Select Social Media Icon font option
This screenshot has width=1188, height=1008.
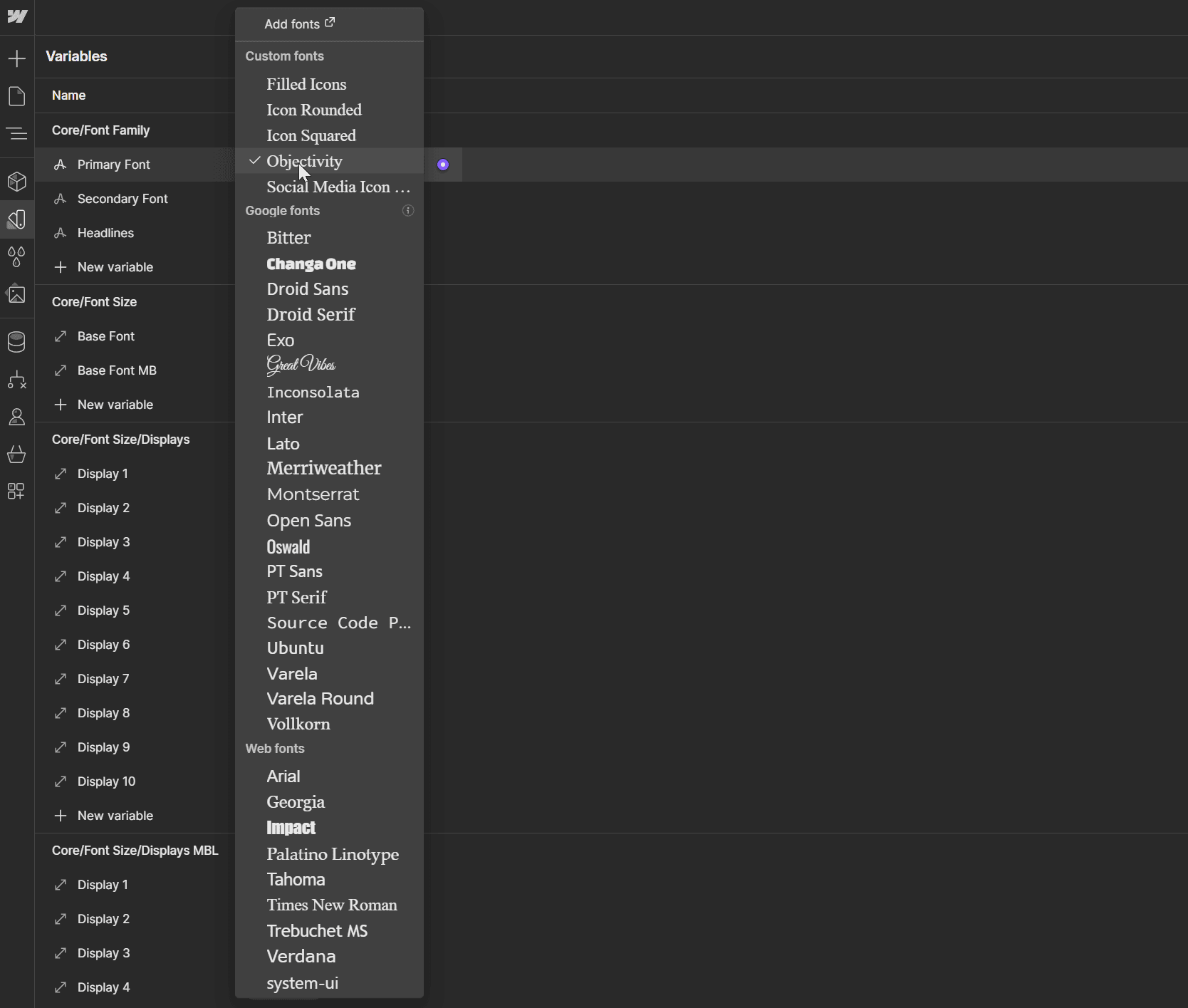click(329, 187)
